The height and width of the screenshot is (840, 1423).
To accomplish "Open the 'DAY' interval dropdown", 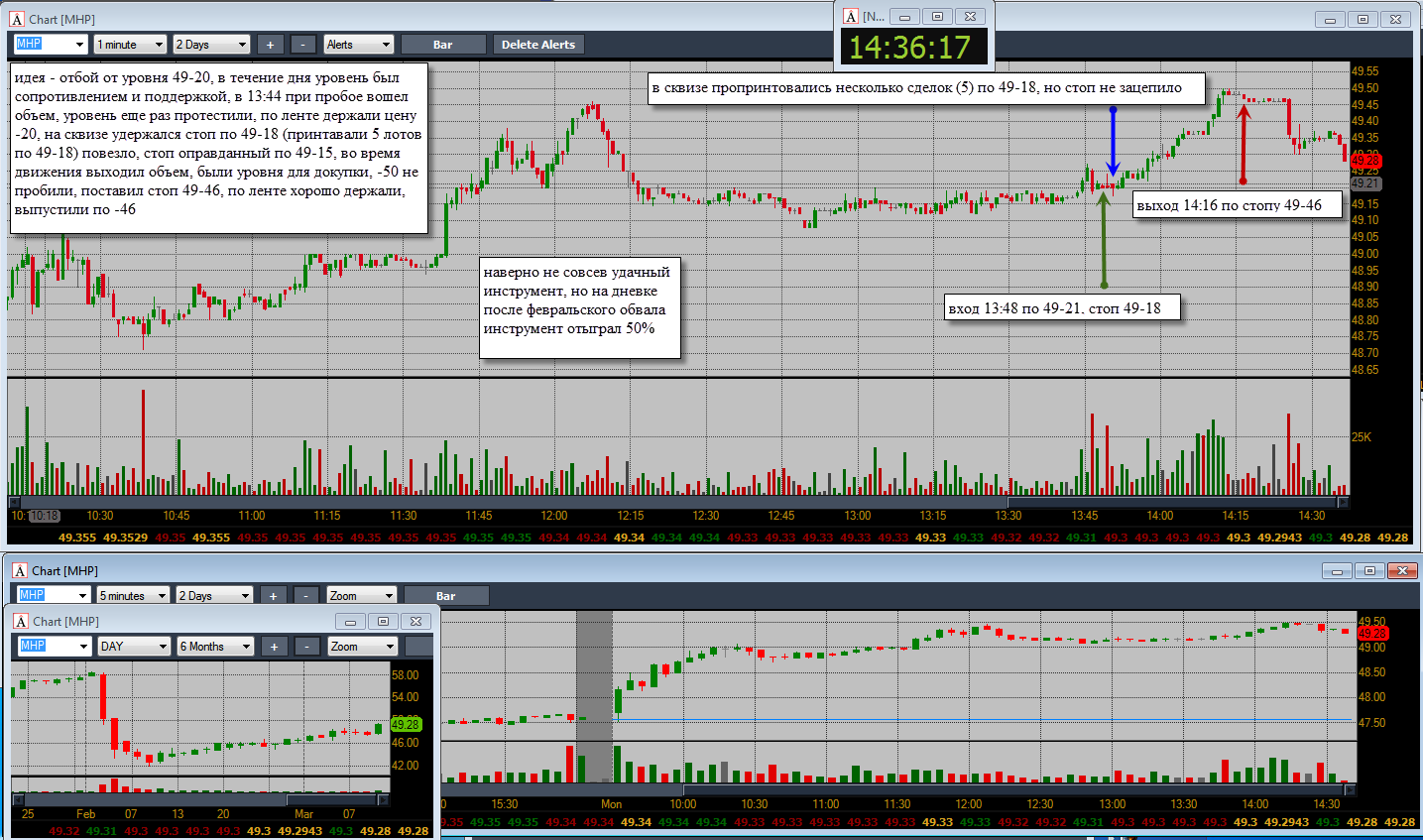I will 135,647.
